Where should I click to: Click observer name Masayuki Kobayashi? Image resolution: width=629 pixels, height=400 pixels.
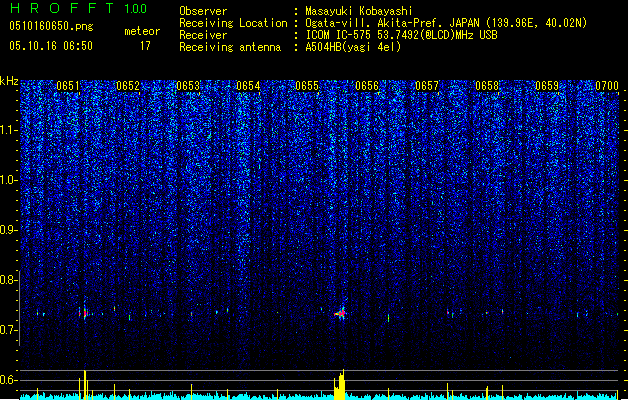(x=359, y=11)
